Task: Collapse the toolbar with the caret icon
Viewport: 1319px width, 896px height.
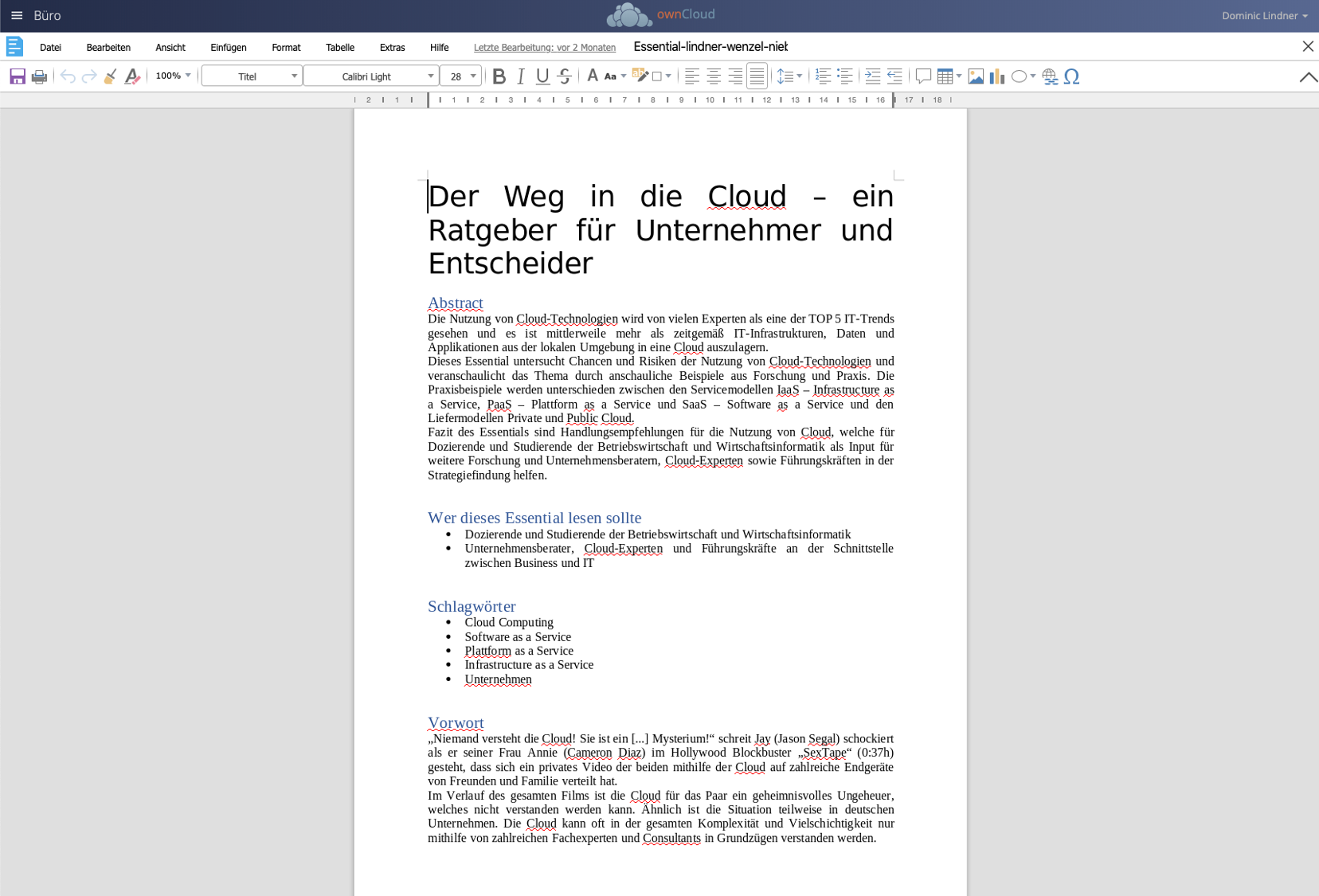Action: [1308, 77]
